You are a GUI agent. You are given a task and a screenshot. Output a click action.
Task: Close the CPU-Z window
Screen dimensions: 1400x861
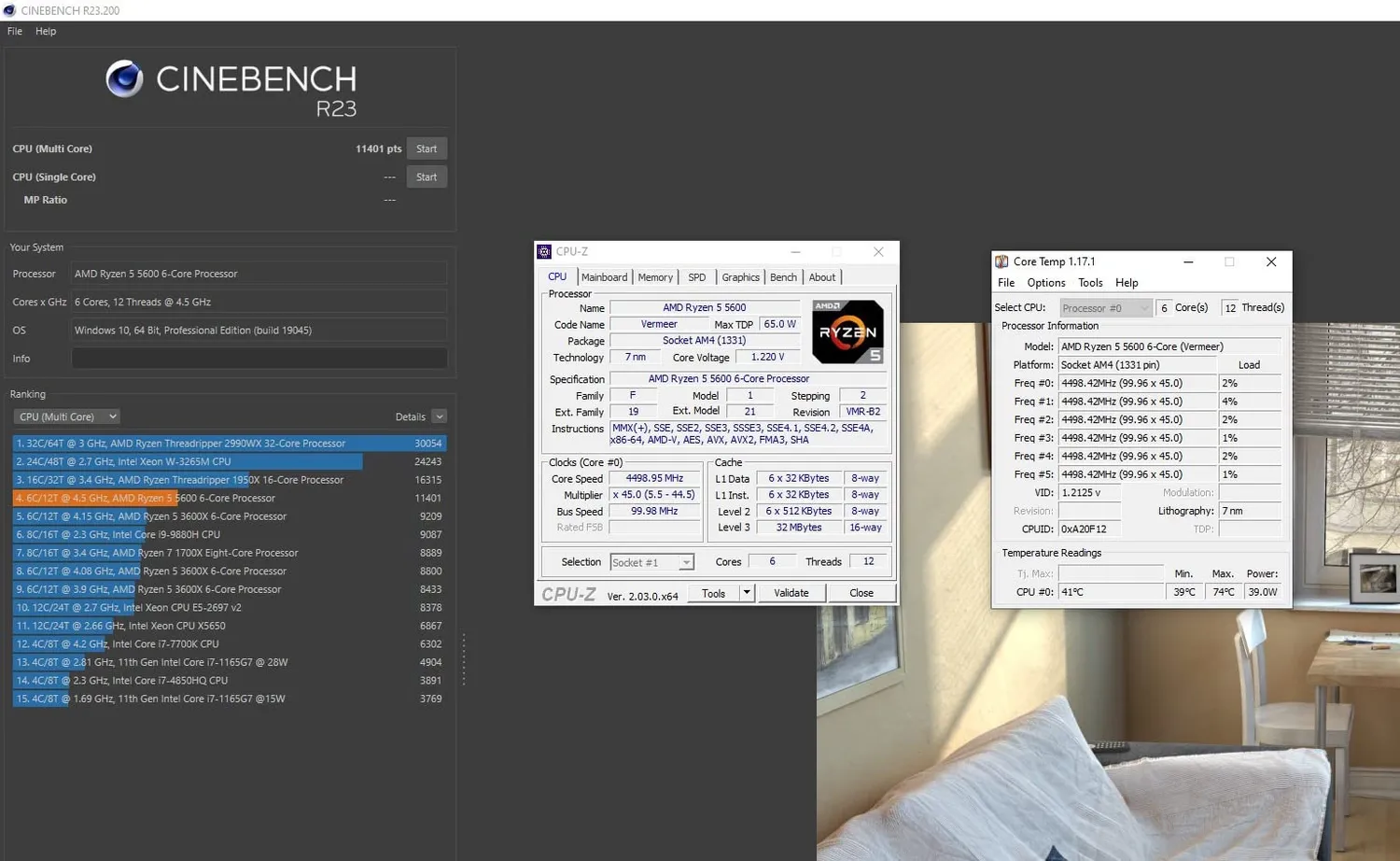pos(878,252)
